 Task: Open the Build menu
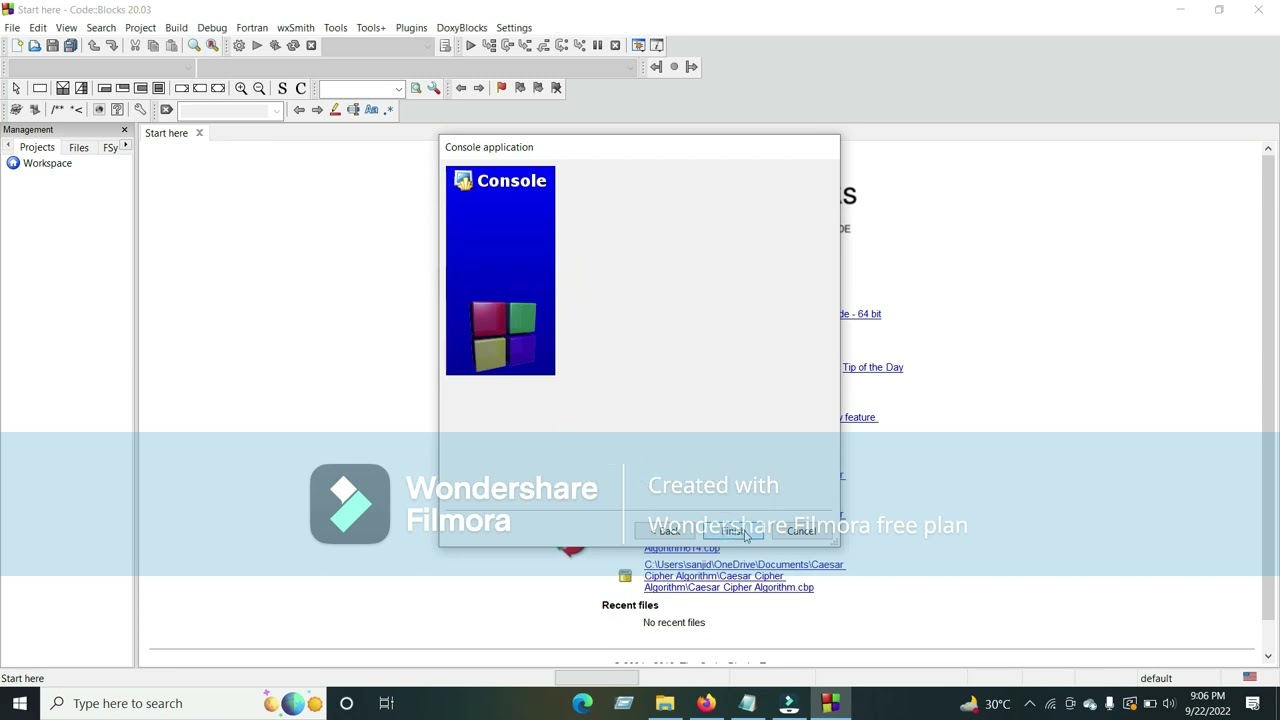(176, 28)
